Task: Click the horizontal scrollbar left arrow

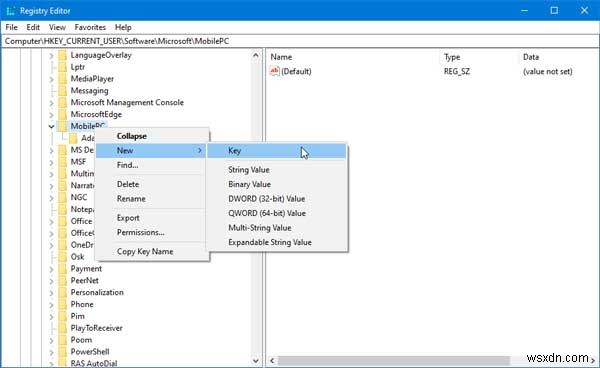Action: coord(272,360)
